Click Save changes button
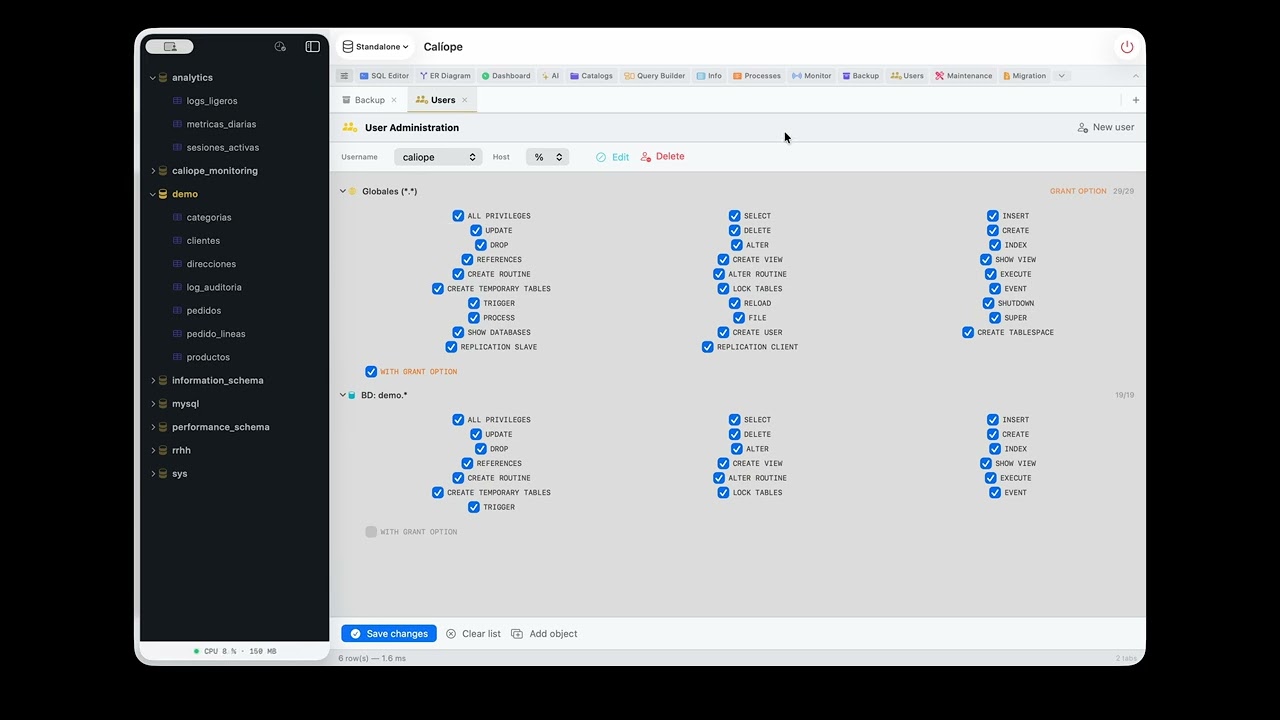 click(389, 634)
